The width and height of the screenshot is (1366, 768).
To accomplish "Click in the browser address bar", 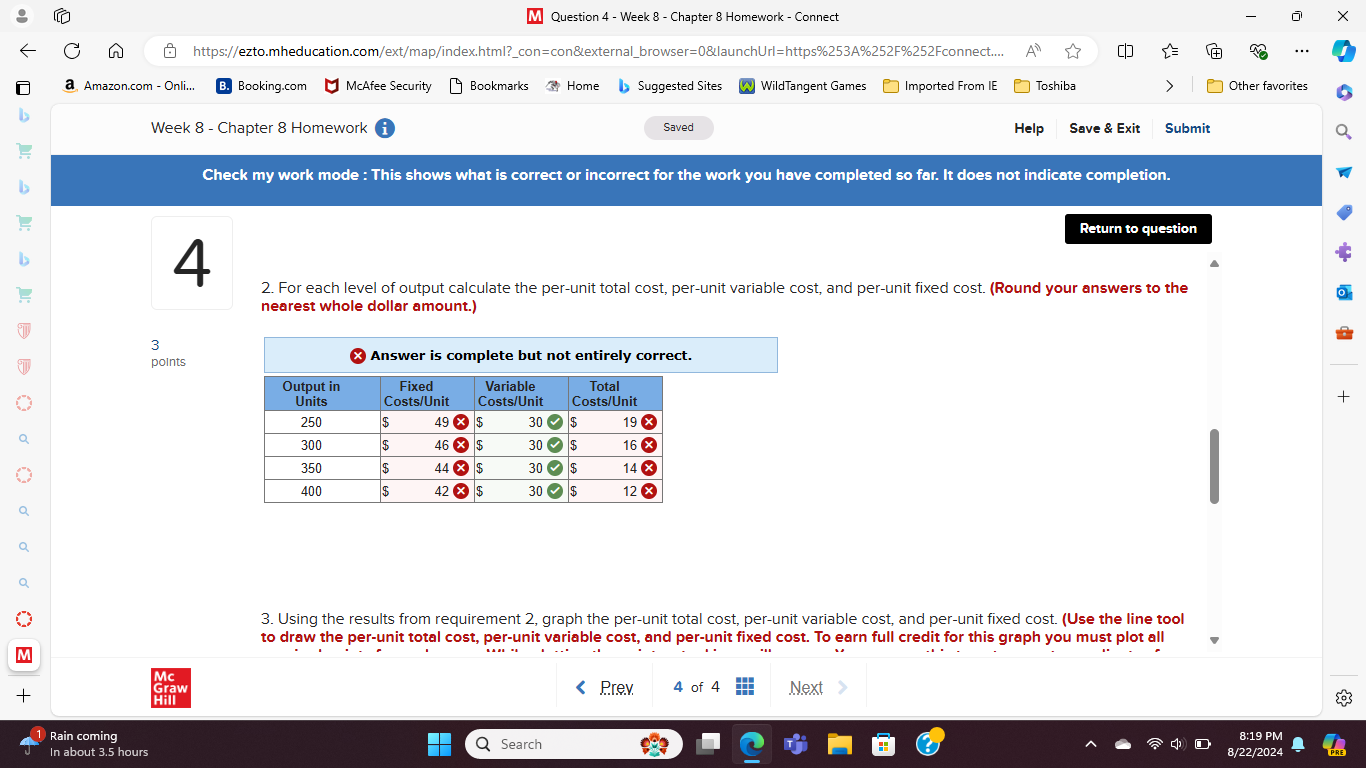I will click(600, 50).
